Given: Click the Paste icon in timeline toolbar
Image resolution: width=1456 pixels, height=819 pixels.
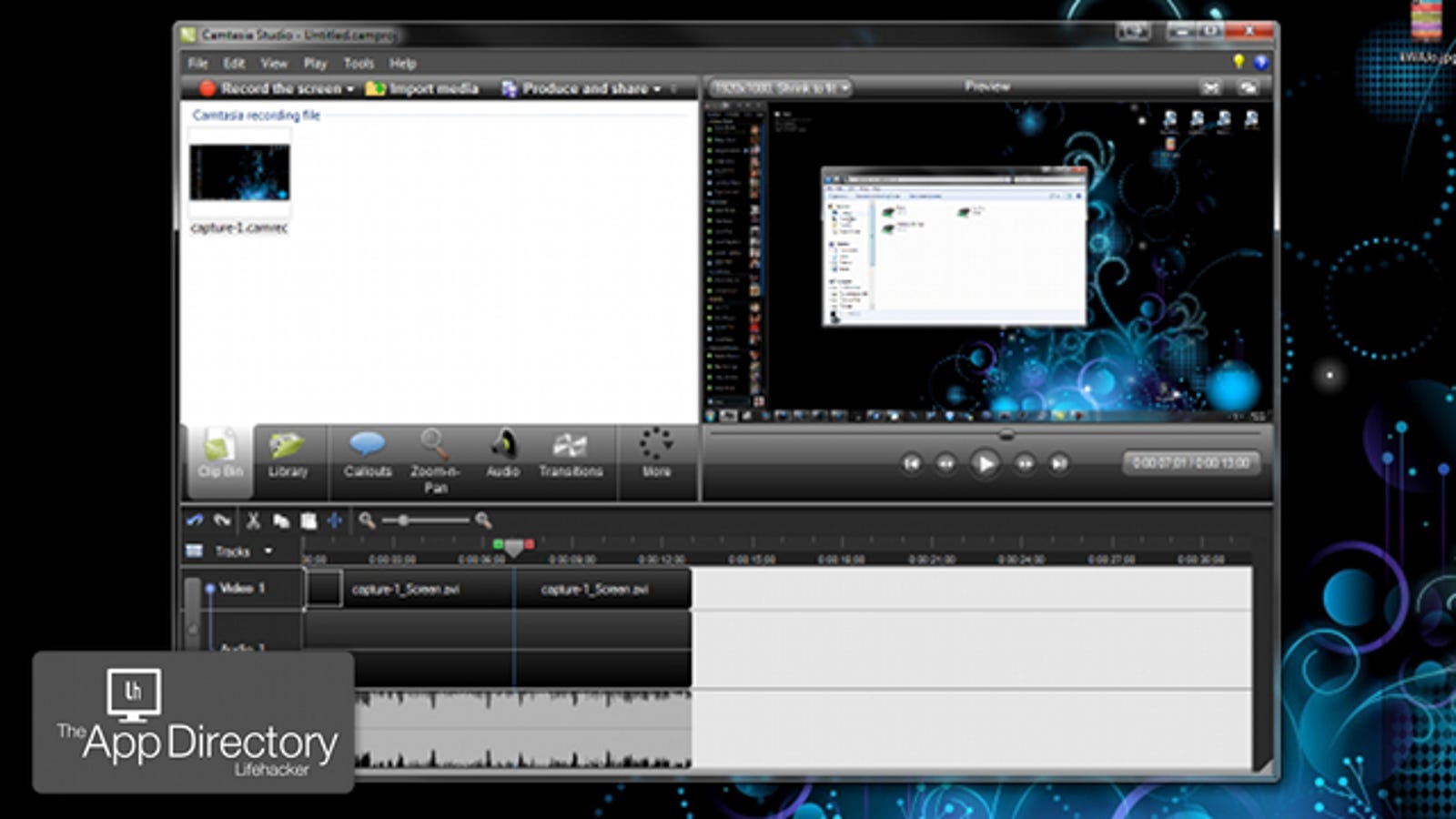Looking at the screenshot, I should click(x=308, y=521).
